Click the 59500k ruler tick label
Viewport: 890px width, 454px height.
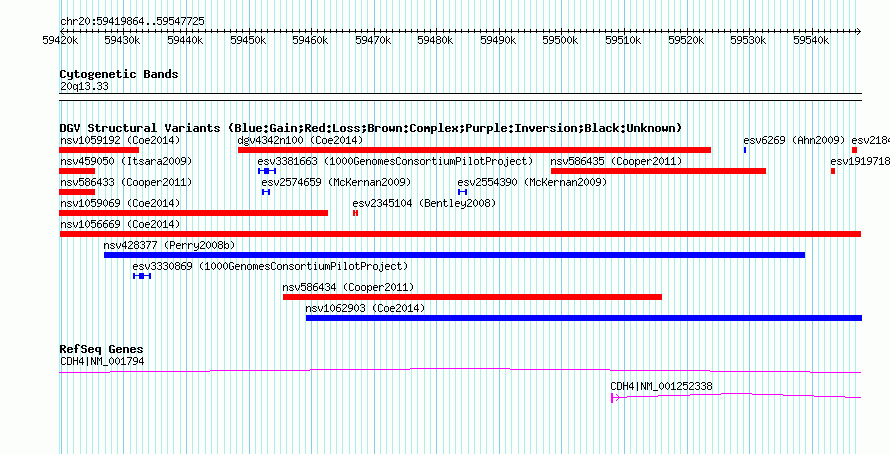click(x=561, y=40)
